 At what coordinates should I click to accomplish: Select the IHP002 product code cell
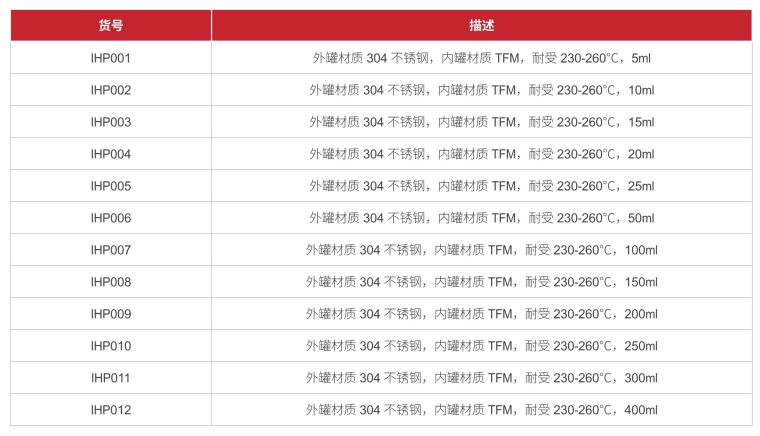click(x=110, y=90)
